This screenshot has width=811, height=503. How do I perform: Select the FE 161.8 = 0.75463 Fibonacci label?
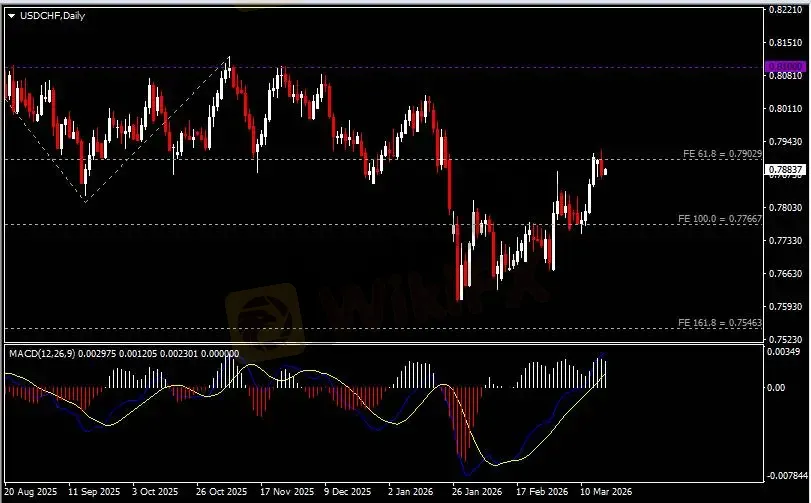(x=720, y=323)
